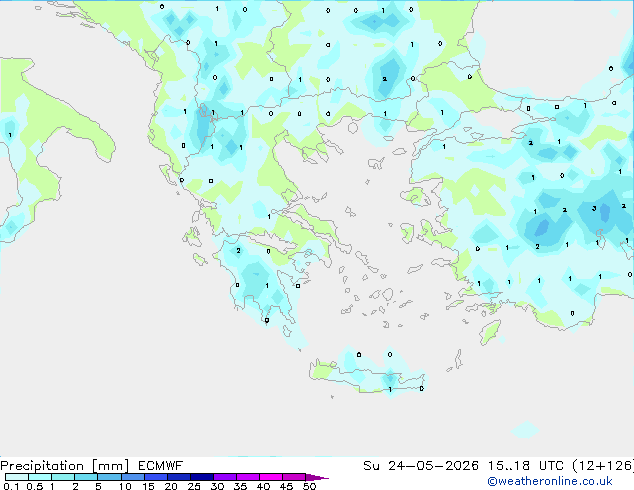Click the '0.1' legend scale label

11,486
